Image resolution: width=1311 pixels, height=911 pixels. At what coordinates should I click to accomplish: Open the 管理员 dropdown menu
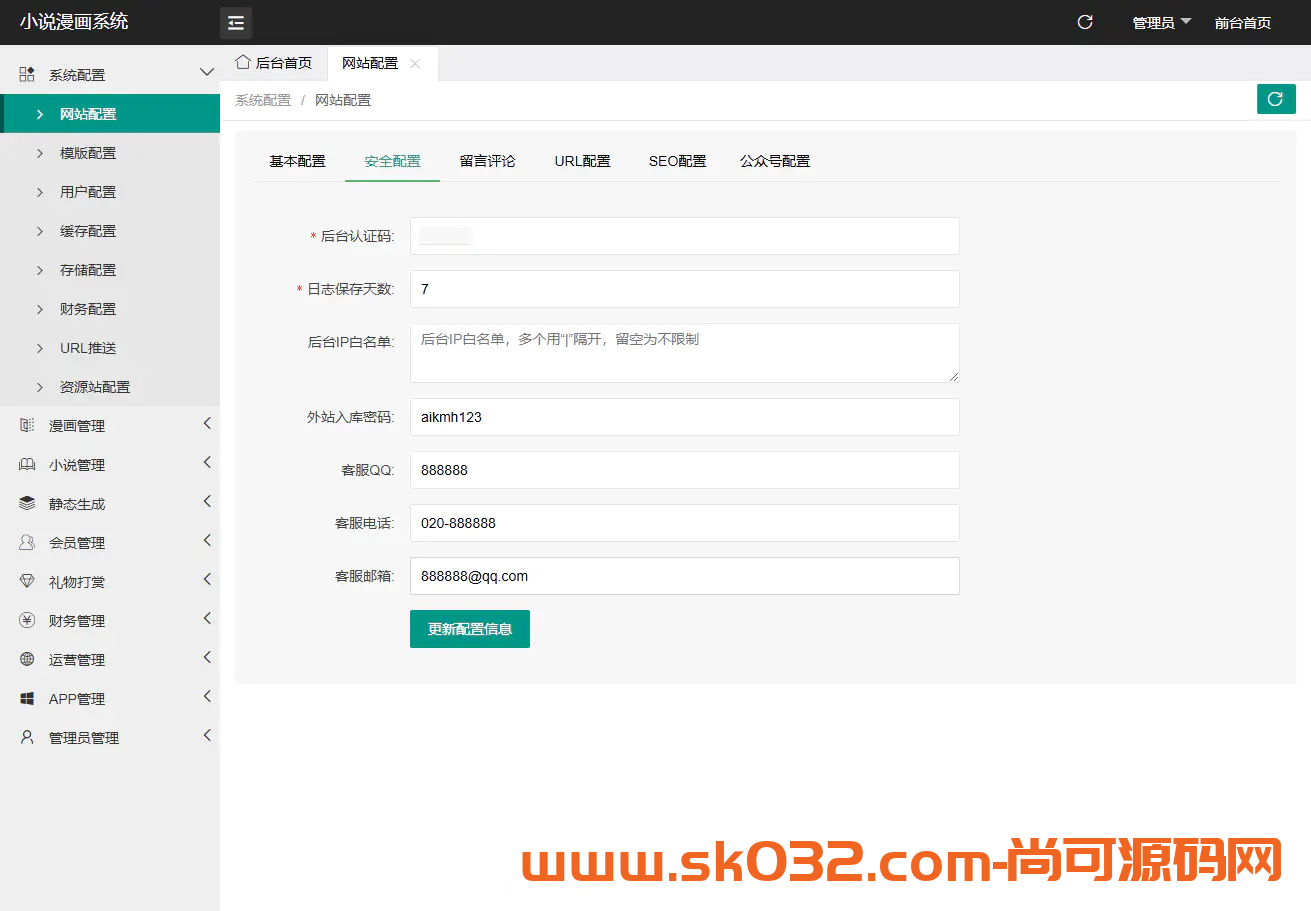point(1162,22)
